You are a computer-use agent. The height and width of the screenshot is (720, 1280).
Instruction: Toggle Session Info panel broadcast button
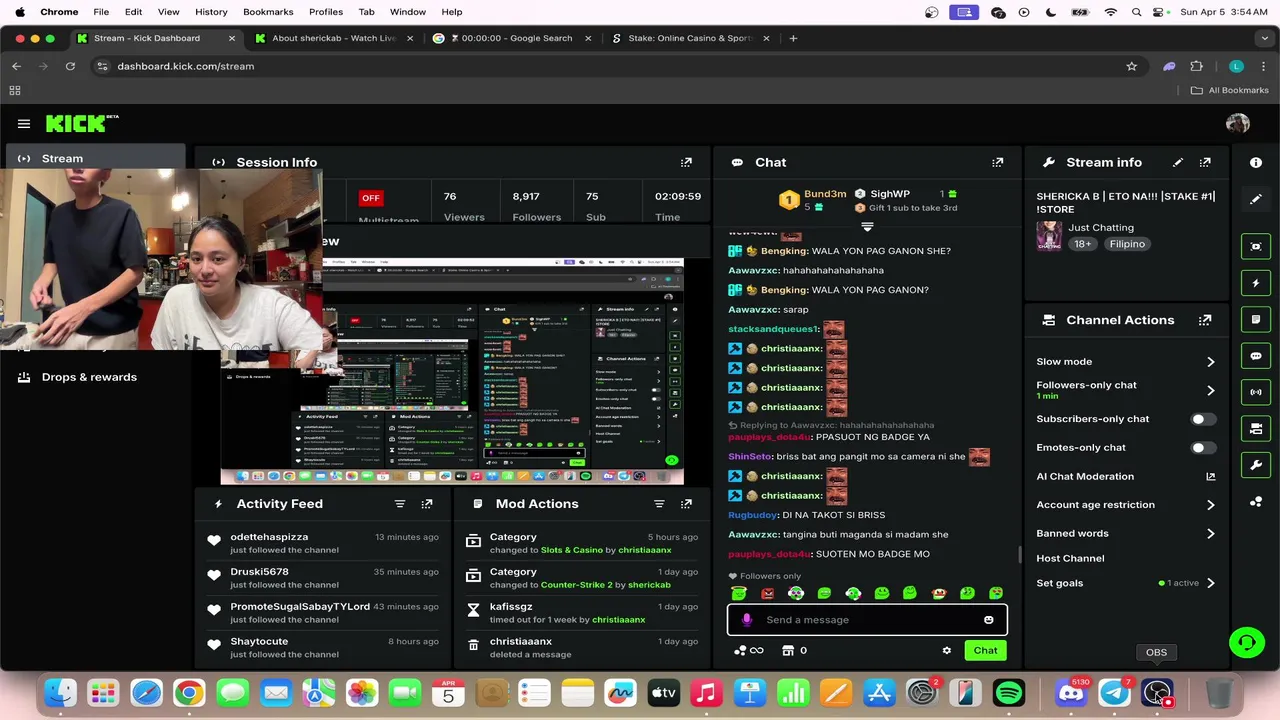click(x=1256, y=392)
